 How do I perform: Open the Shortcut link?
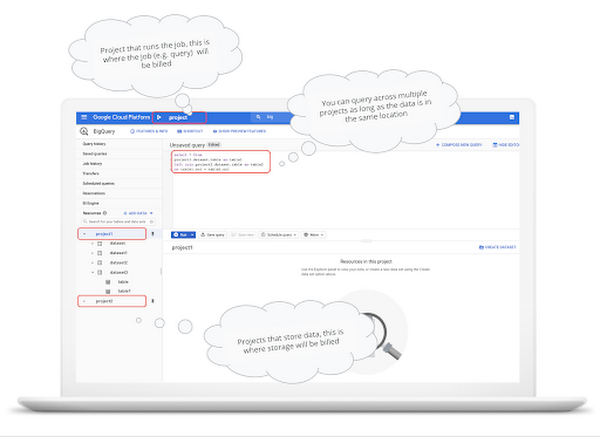pyautogui.click(x=190, y=131)
